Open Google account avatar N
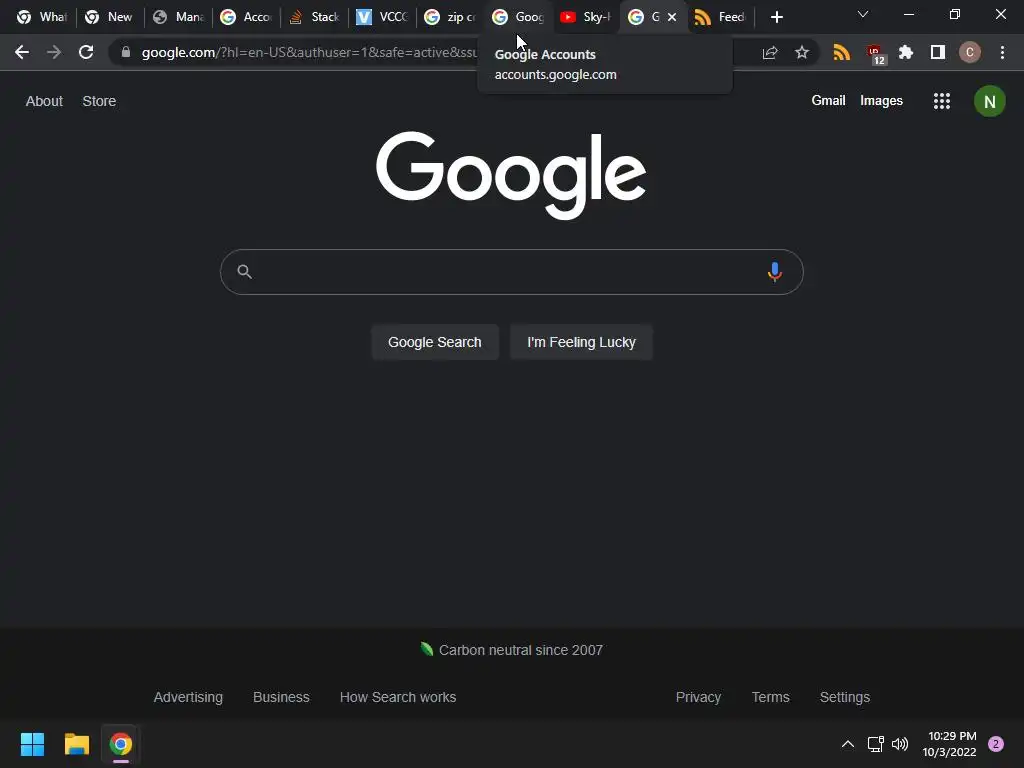This screenshot has width=1024, height=768. (989, 101)
